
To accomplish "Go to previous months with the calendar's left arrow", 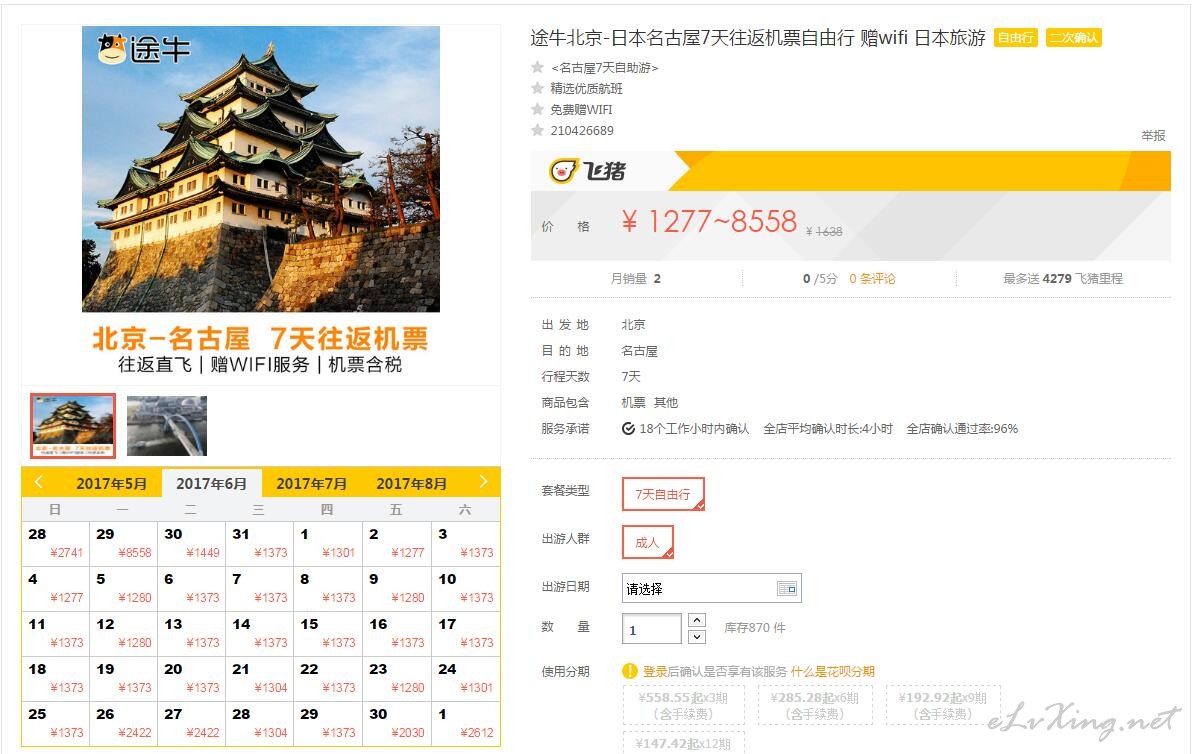I will click(39, 482).
